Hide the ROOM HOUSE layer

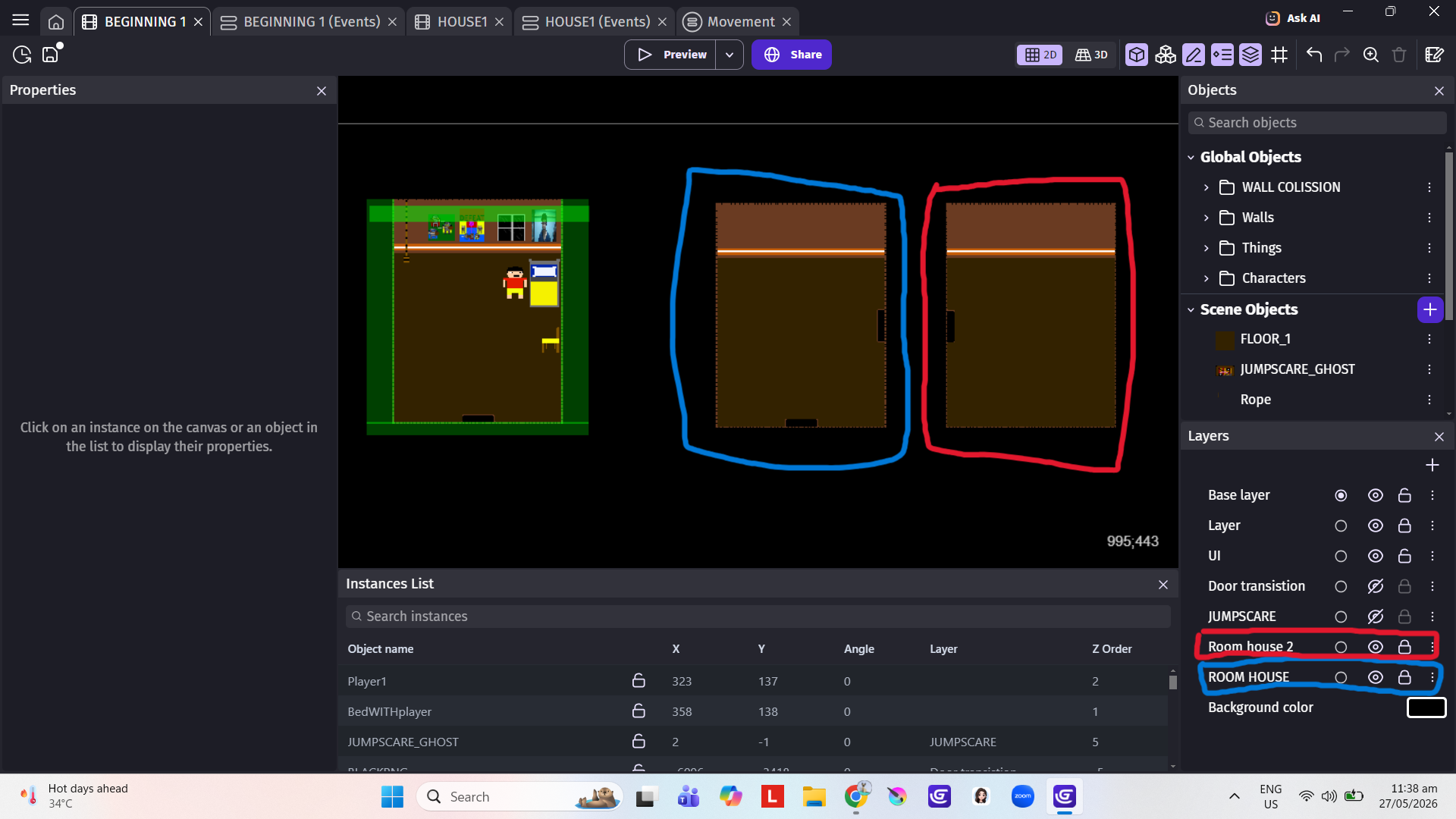point(1375,677)
